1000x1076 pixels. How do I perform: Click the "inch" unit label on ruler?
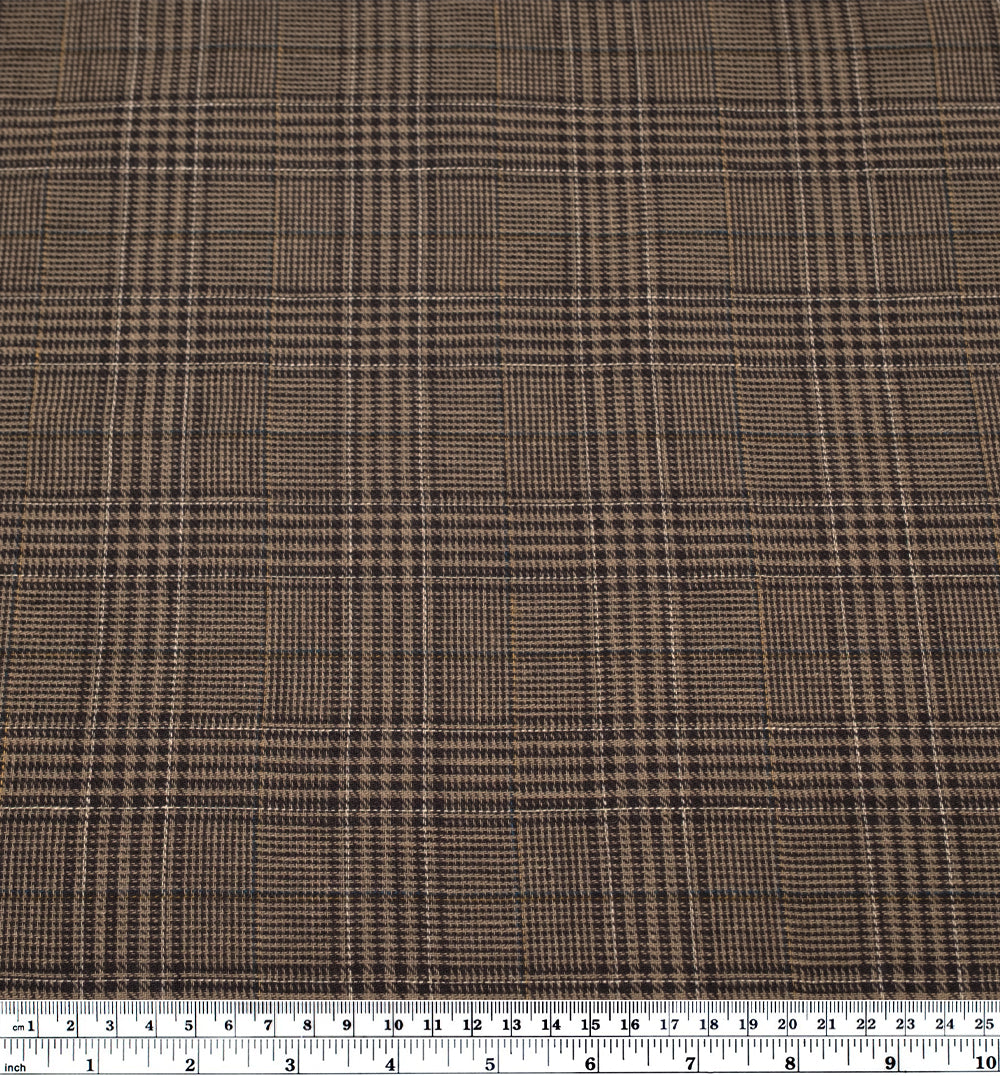point(15,1068)
